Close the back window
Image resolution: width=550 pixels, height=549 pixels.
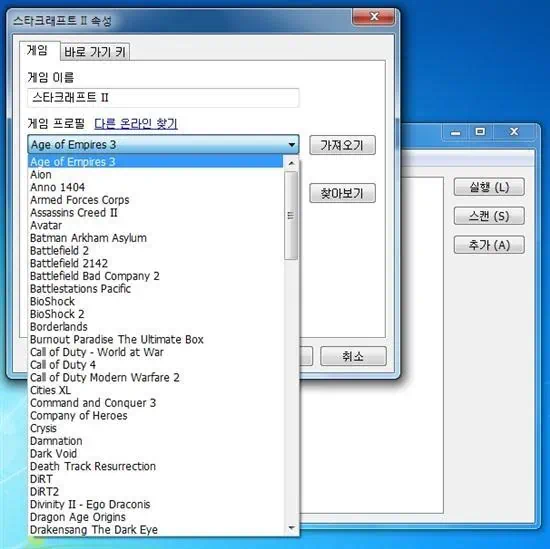[x=514, y=132]
